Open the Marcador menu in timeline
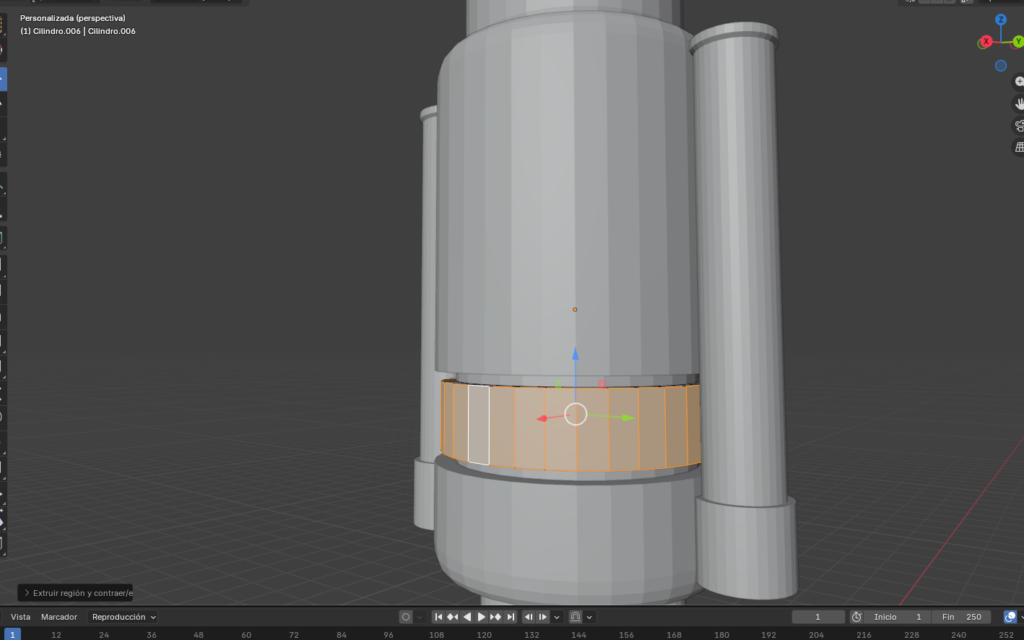The image size is (1024, 640). 59,617
